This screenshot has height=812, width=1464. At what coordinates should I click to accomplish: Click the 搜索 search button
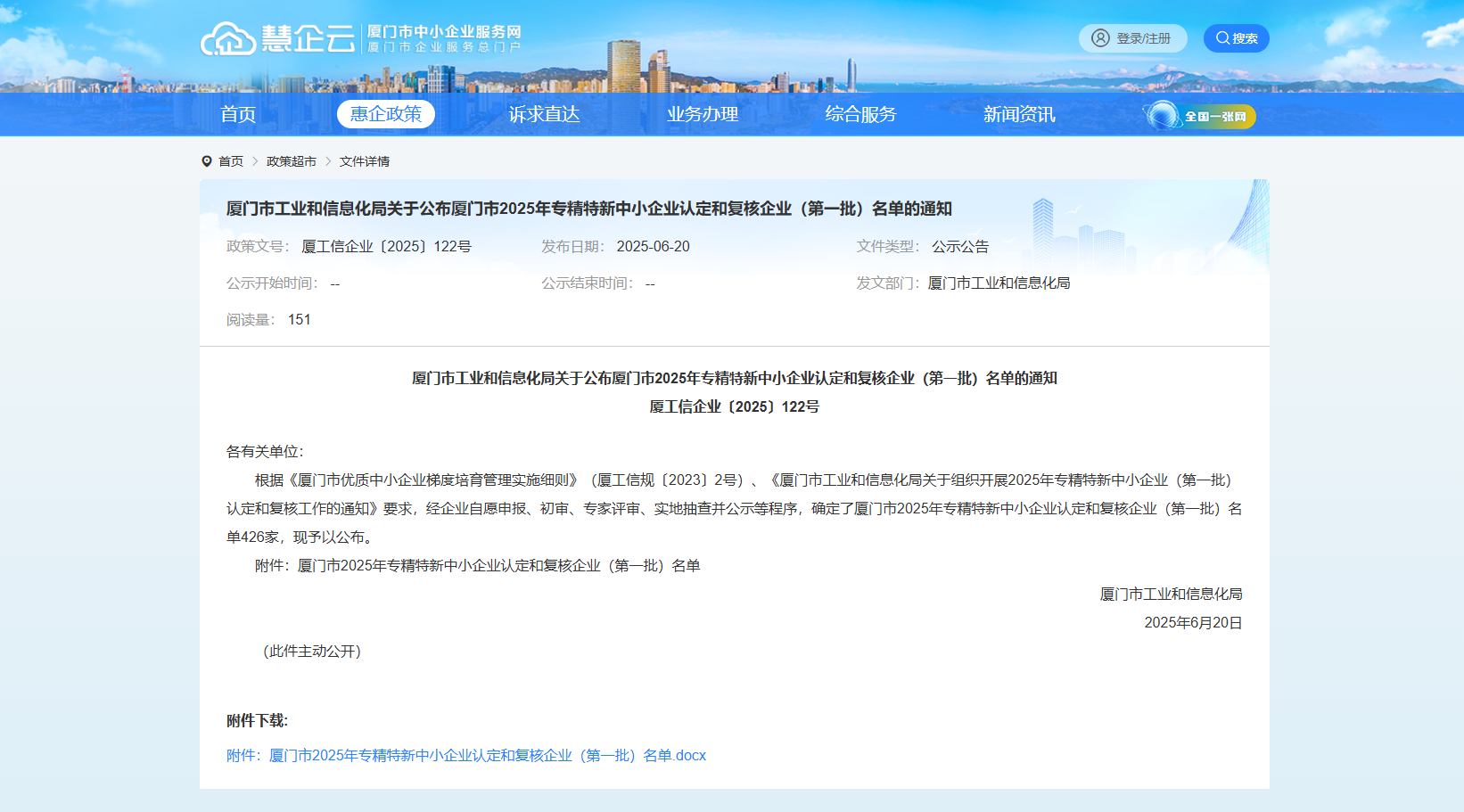(x=1236, y=38)
